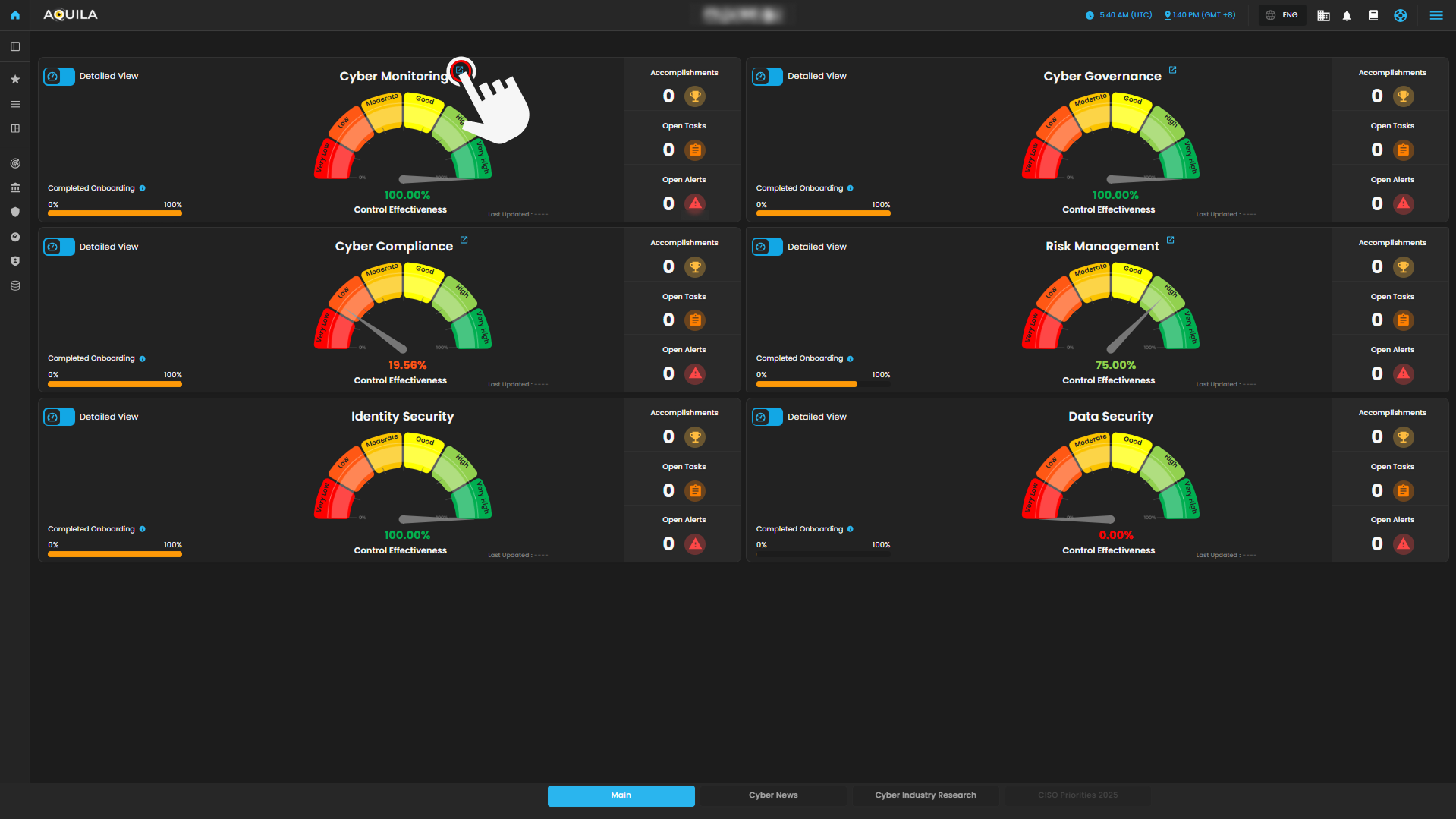Select the radar monitoring icon in sidebar

pyautogui.click(x=15, y=163)
